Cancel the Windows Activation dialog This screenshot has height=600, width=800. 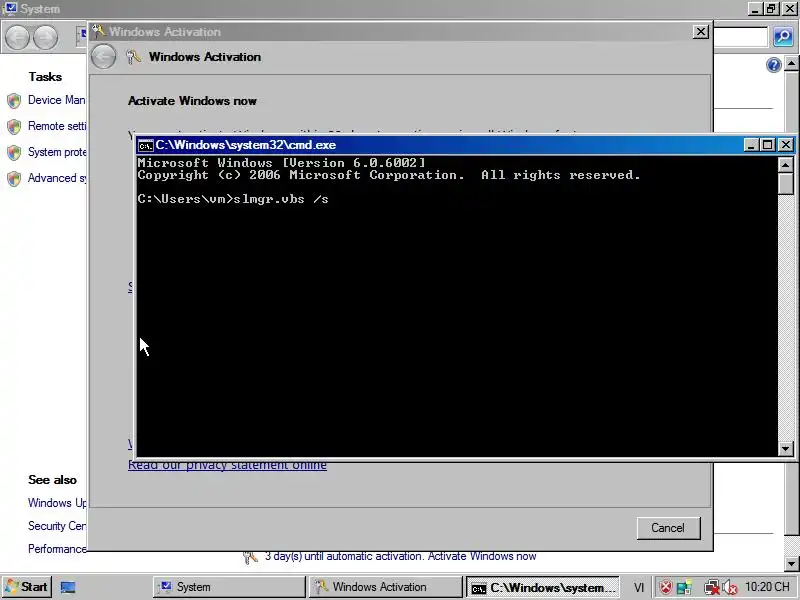(668, 528)
